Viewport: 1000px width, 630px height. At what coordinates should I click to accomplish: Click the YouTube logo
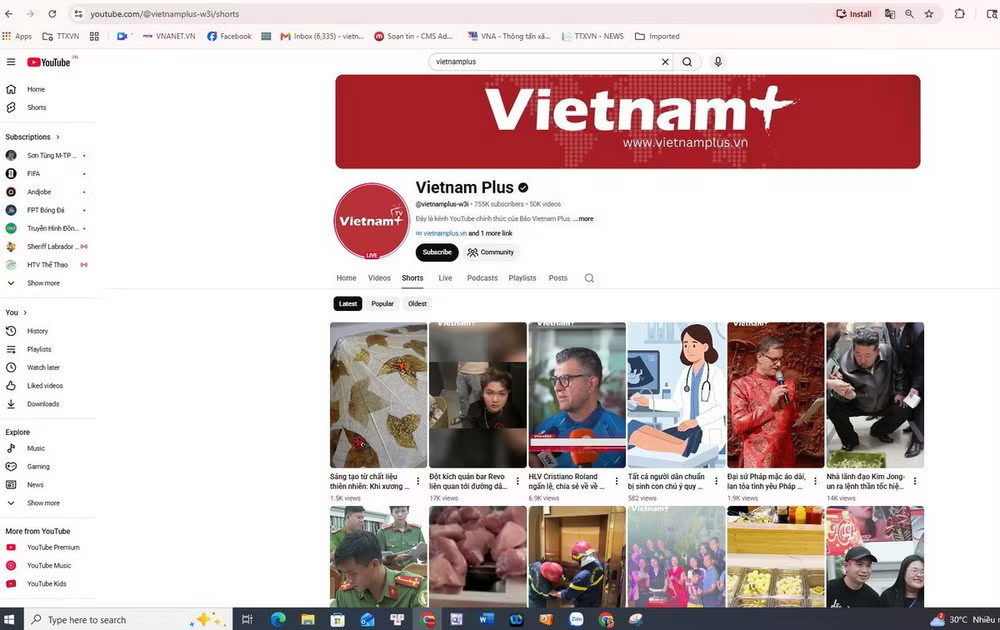[x=48, y=62]
